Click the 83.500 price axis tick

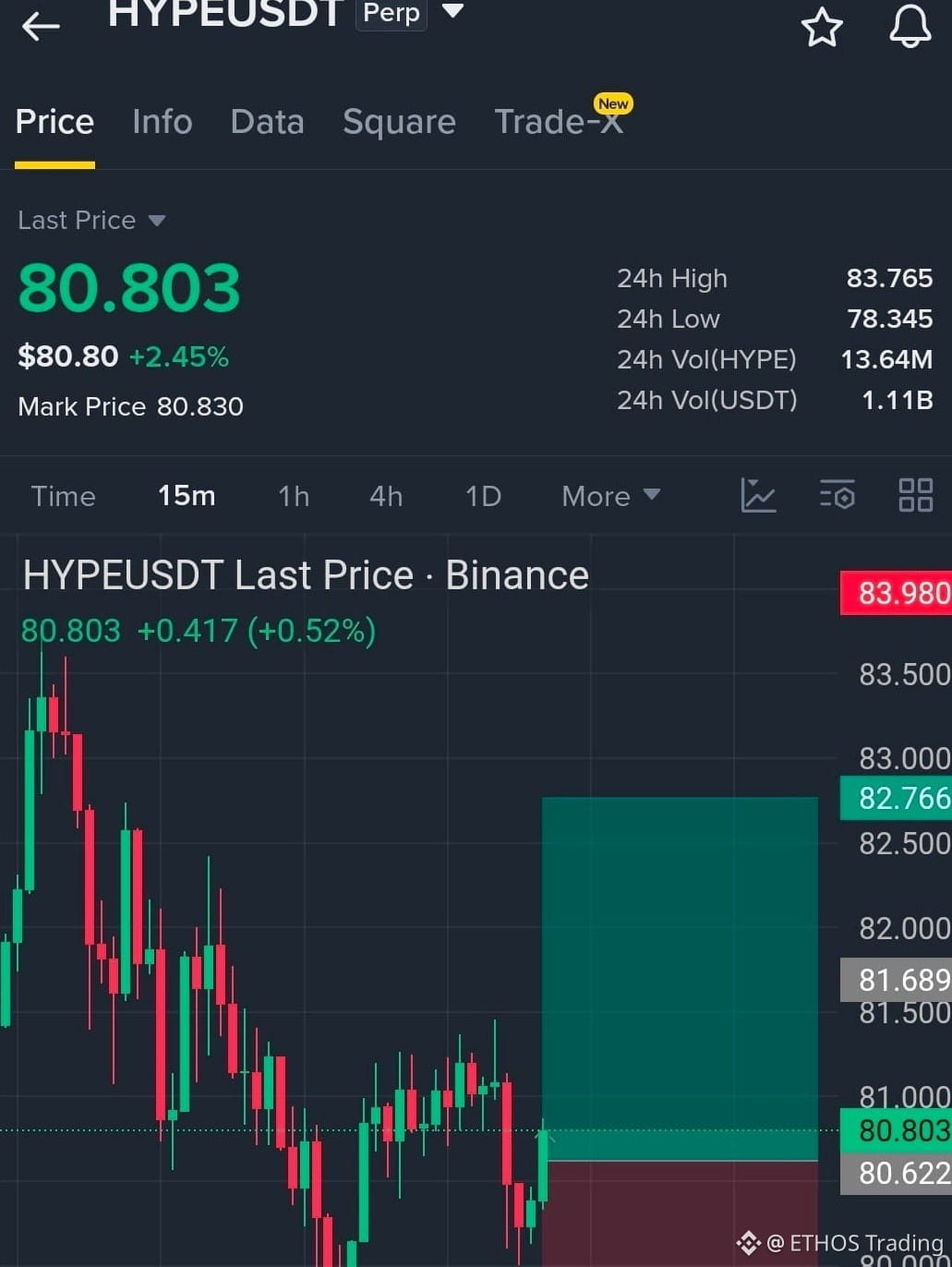pyautogui.click(x=904, y=674)
